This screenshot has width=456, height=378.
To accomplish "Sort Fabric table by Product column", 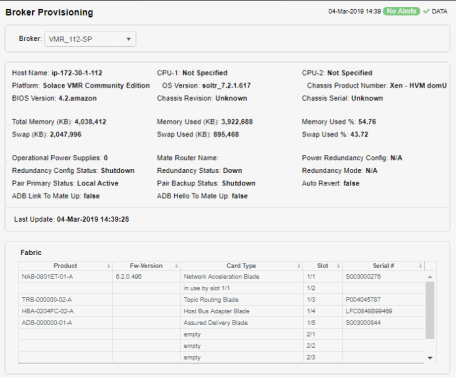I will 65,266.
